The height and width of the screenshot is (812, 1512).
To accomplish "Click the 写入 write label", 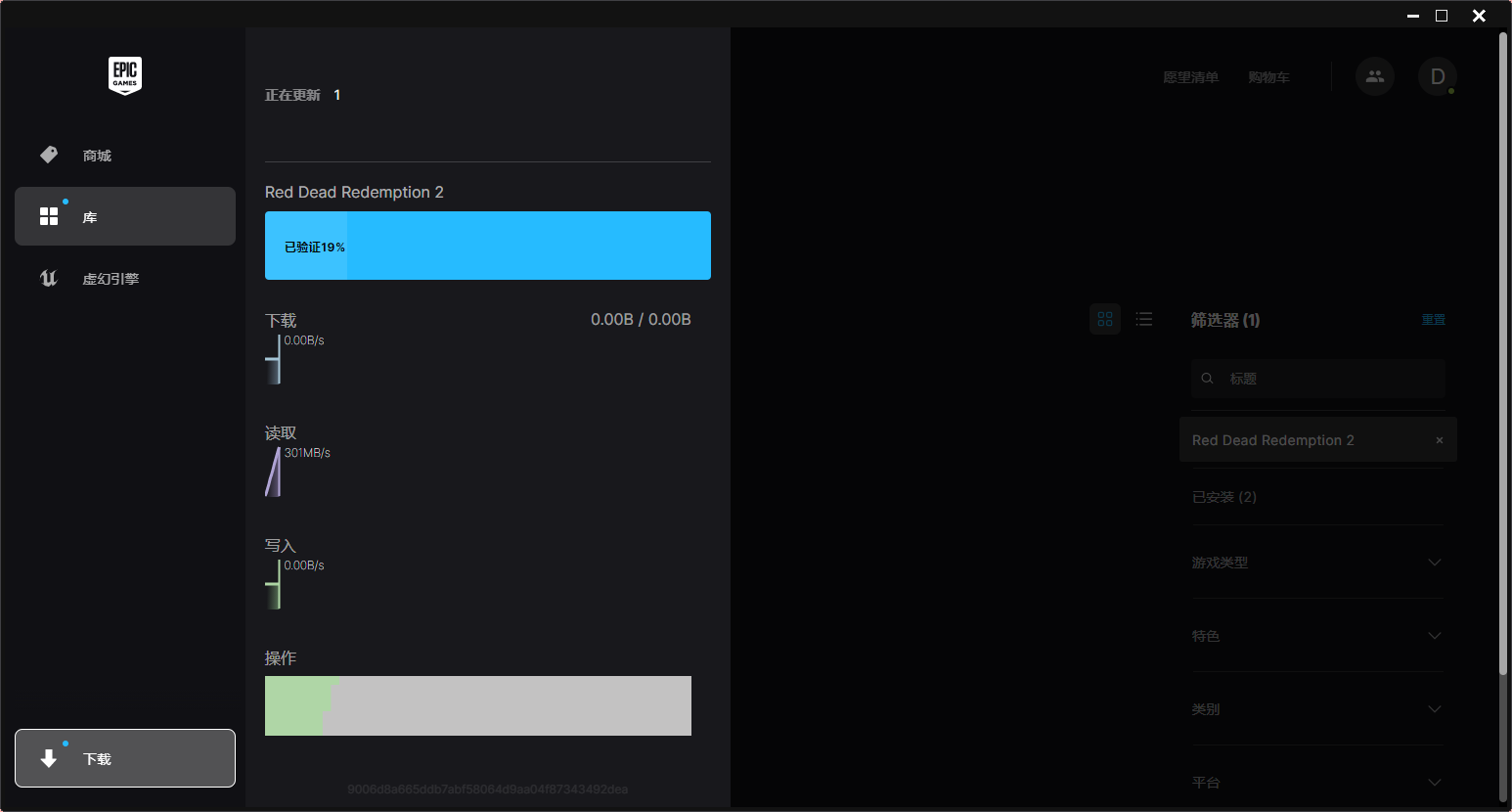I will coord(281,545).
